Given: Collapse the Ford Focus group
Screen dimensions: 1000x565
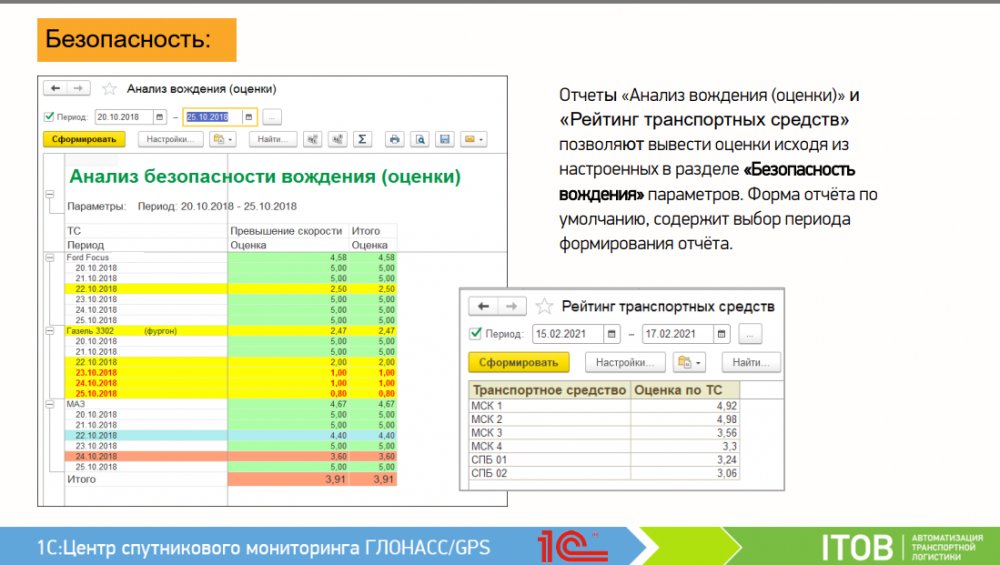Looking at the screenshot, I should tap(48, 258).
